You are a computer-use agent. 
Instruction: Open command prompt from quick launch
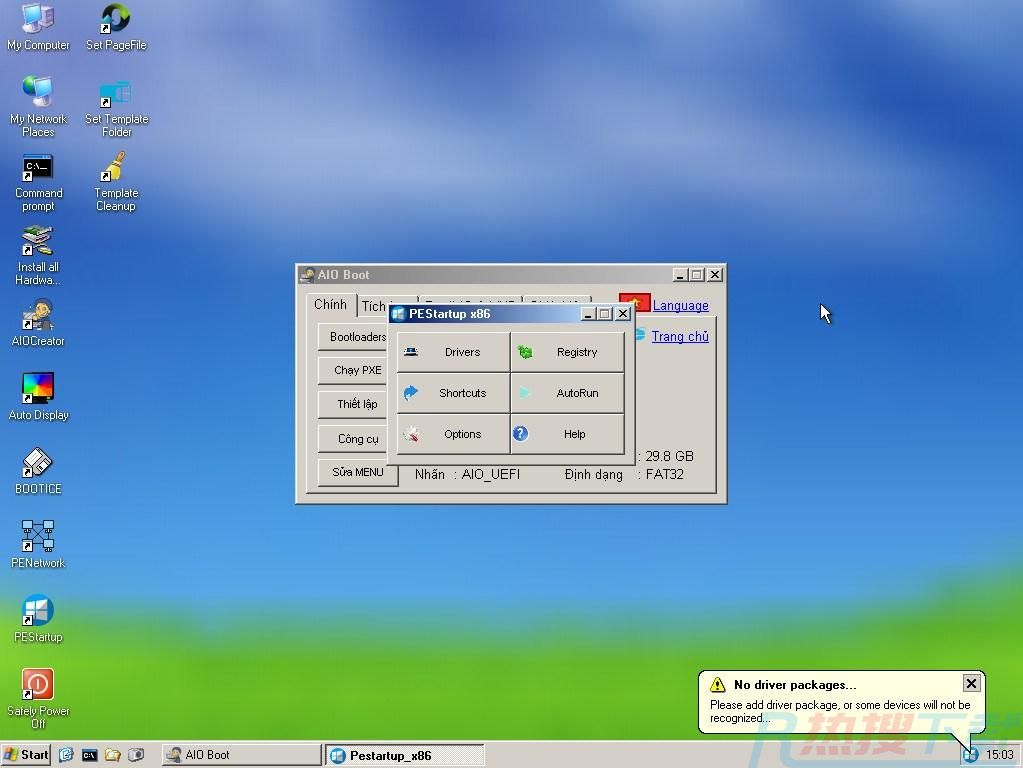pos(89,755)
